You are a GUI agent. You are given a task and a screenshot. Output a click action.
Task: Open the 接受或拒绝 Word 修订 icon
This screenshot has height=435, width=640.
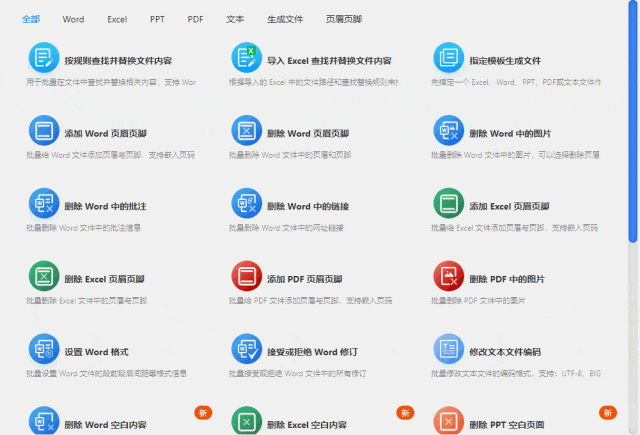247,349
